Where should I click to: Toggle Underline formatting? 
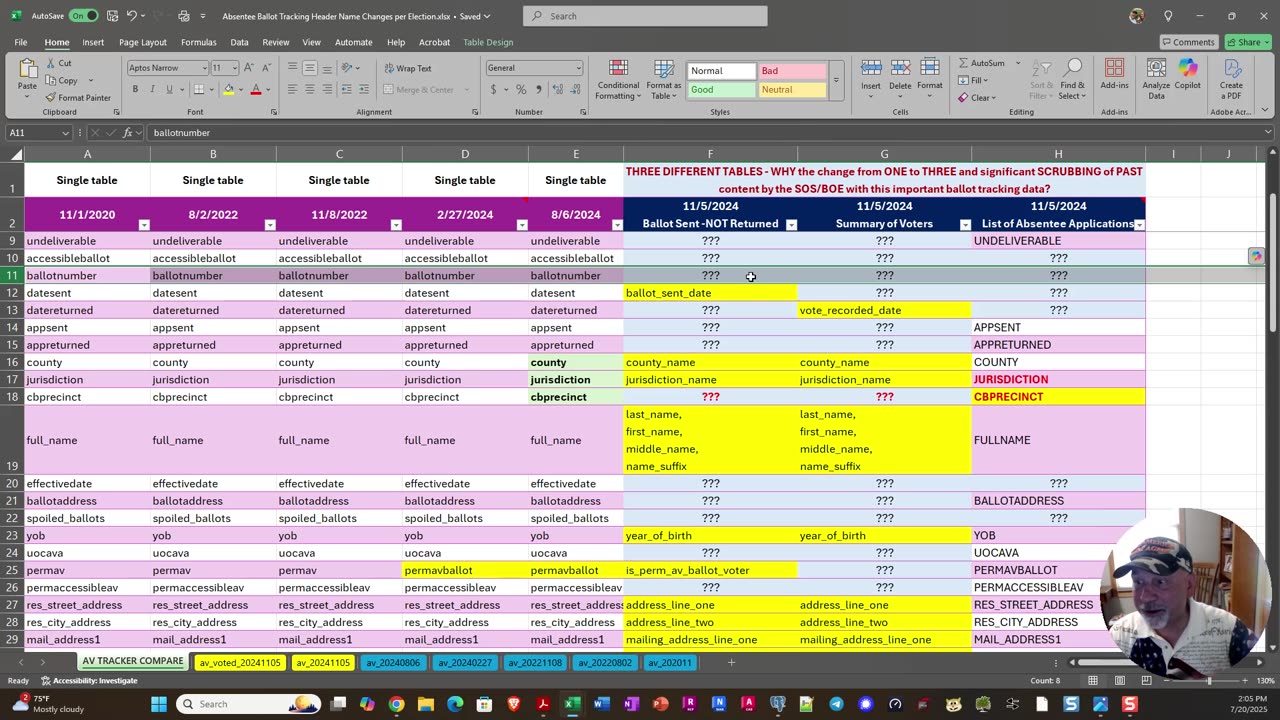[x=168, y=89]
